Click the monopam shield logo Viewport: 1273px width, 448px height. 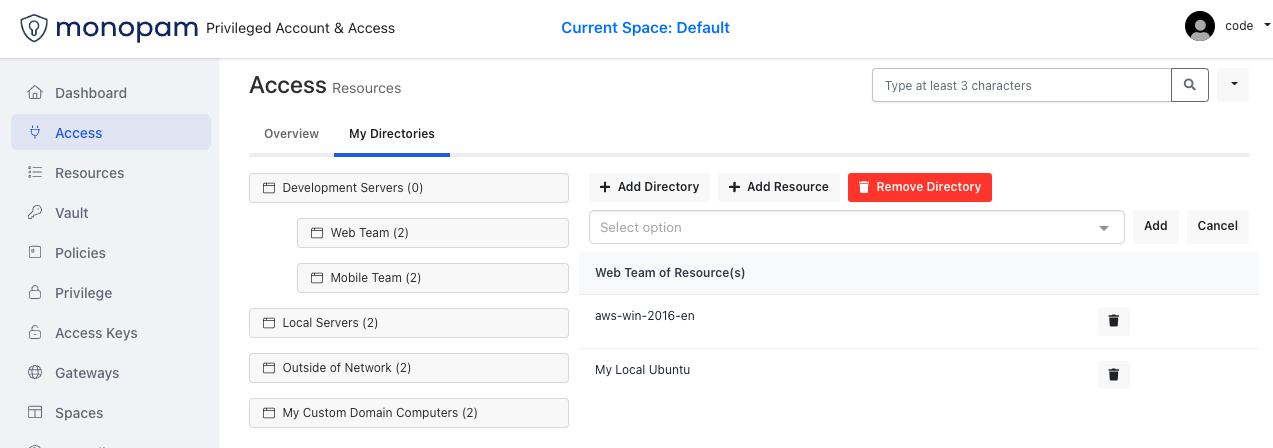pos(34,28)
